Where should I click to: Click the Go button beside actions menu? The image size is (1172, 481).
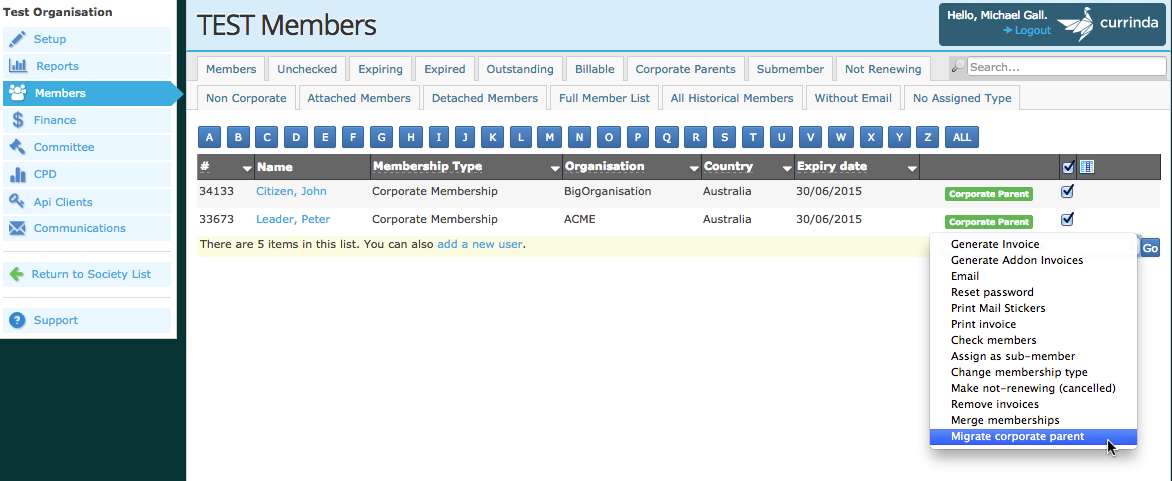click(1150, 248)
